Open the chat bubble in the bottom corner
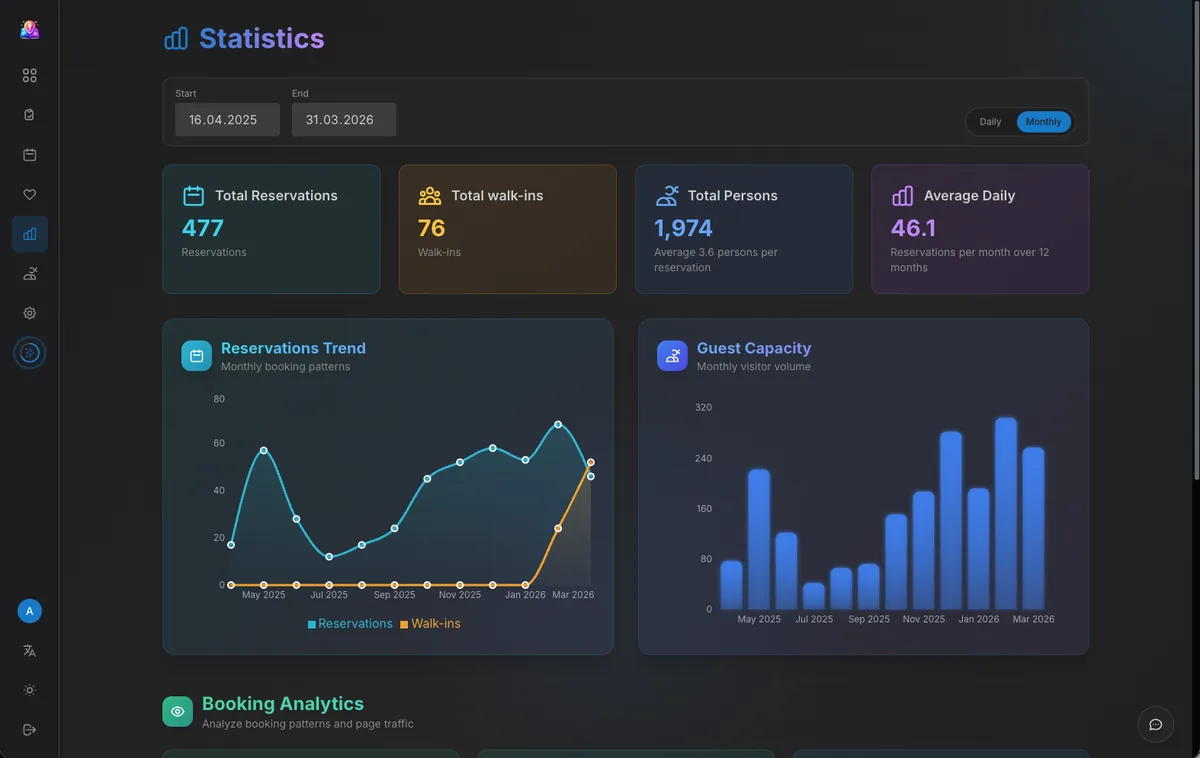 1155,724
